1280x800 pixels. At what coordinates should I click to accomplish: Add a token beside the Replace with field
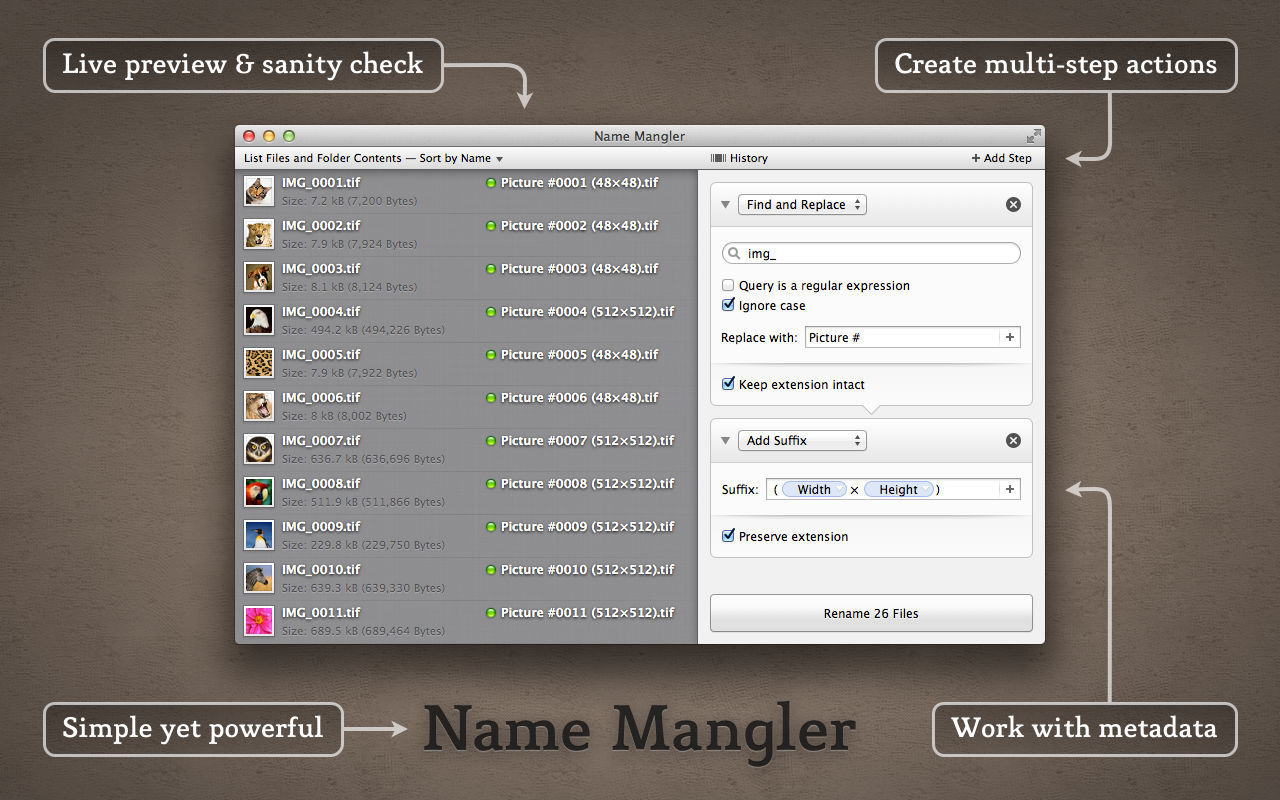point(1012,337)
